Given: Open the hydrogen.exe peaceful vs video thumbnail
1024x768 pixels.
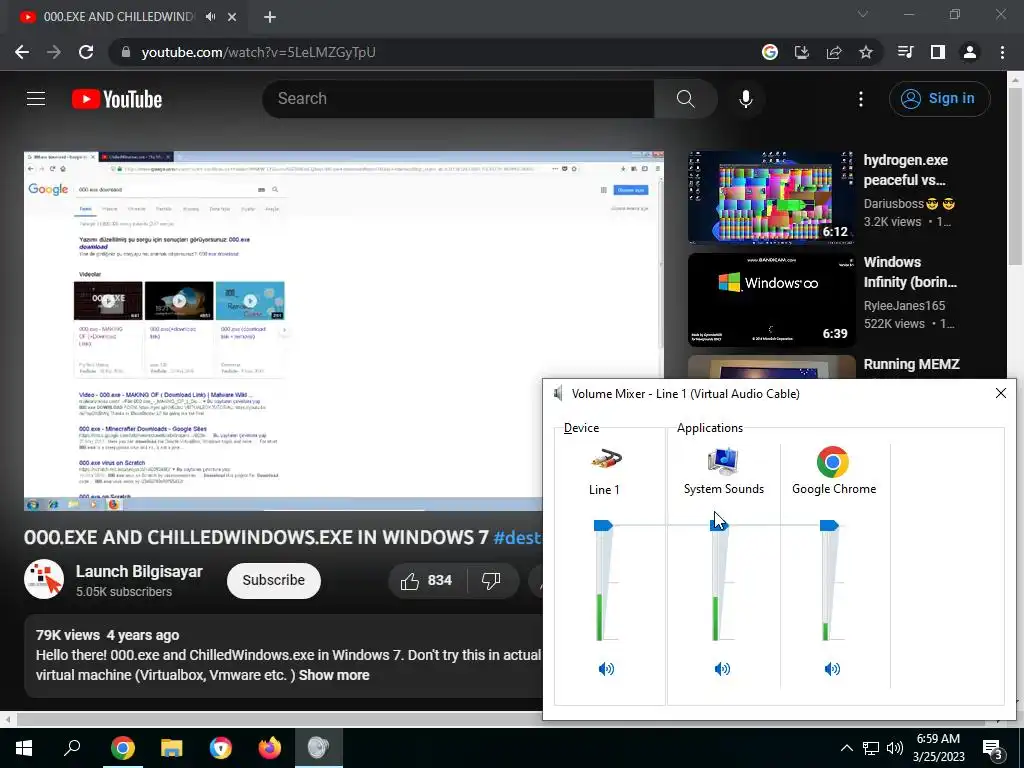Looking at the screenshot, I should pos(771,197).
